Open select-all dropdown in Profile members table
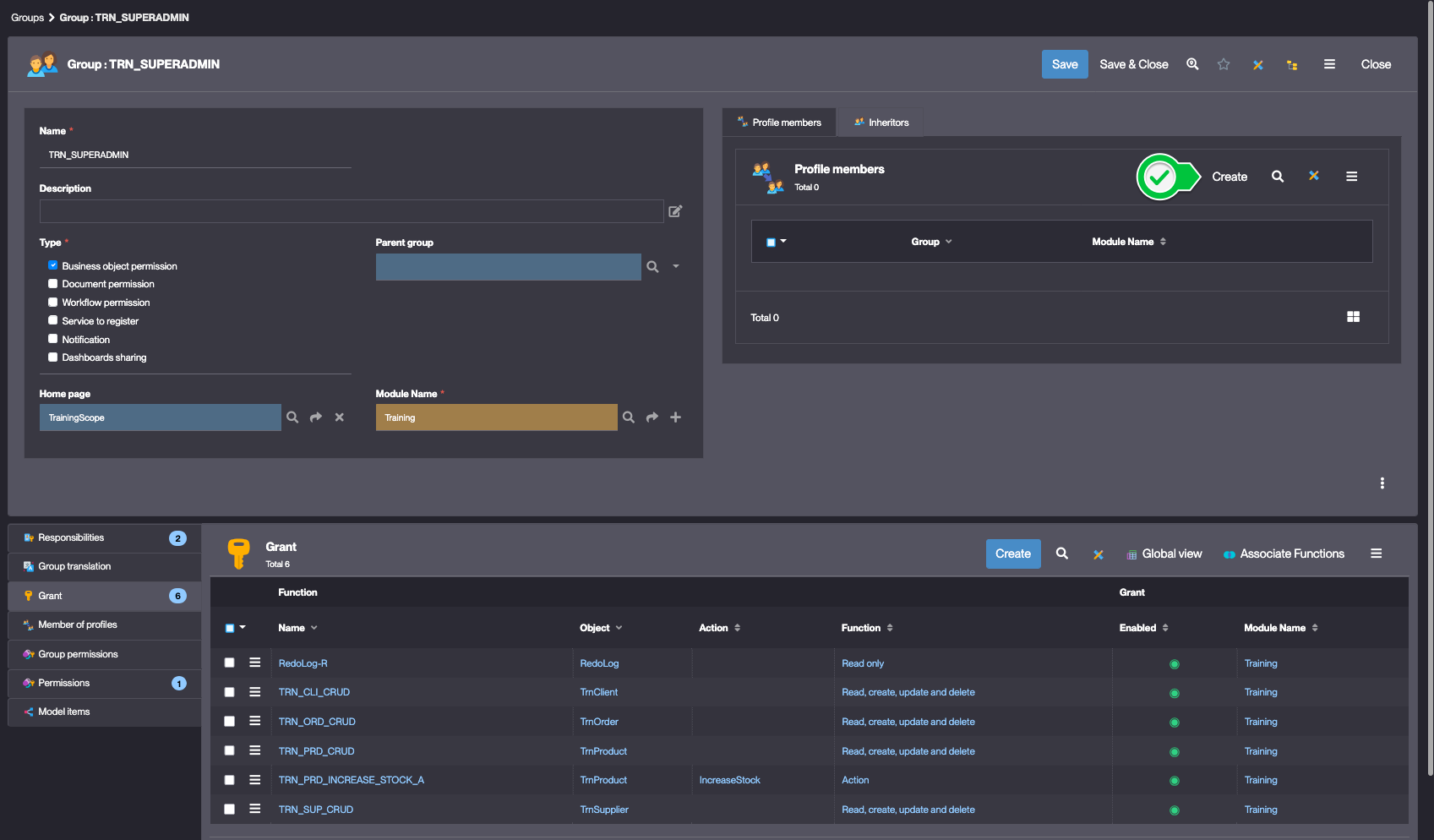1434x840 pixels. pos(783,242)
